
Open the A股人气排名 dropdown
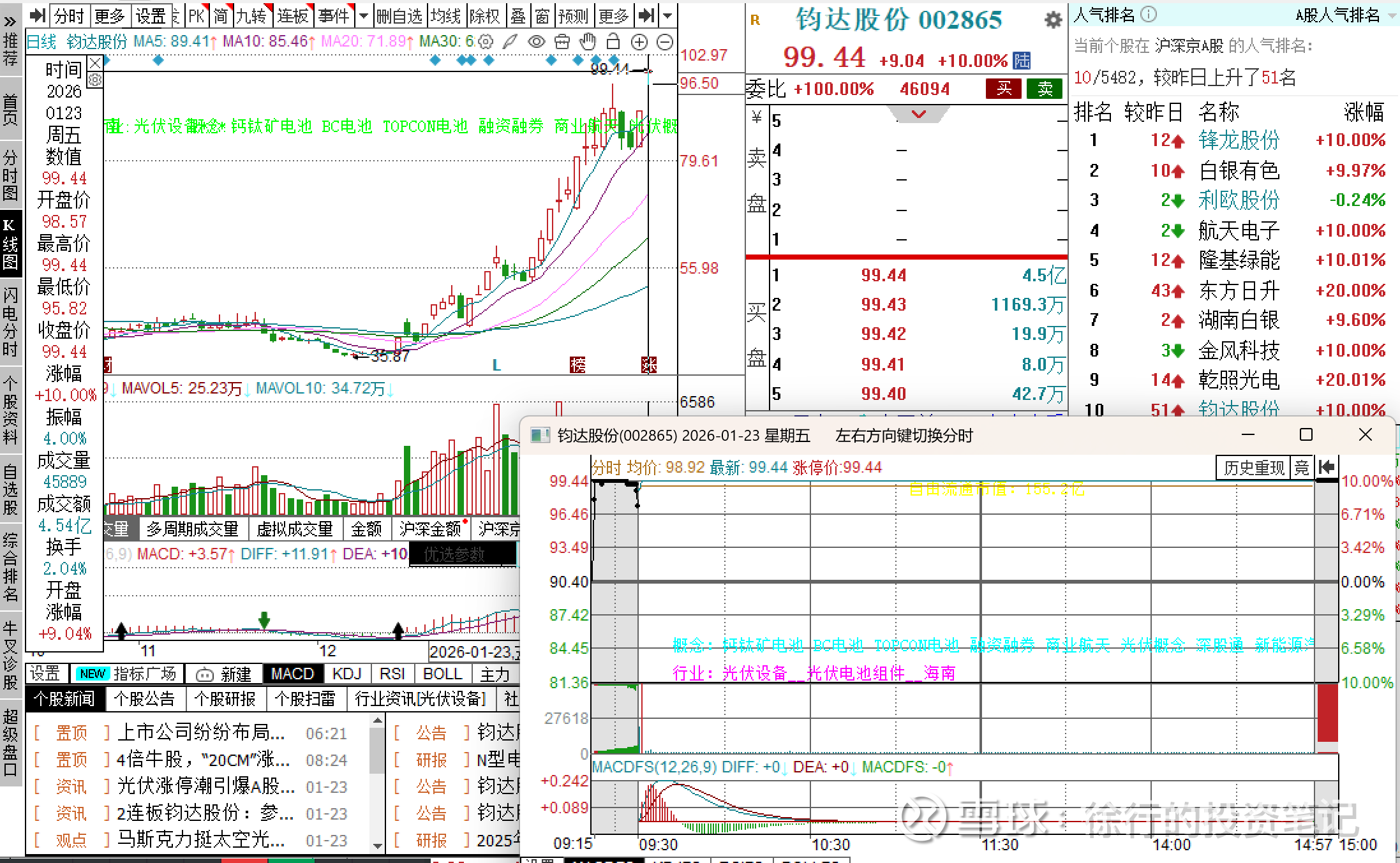point(1393,15)
